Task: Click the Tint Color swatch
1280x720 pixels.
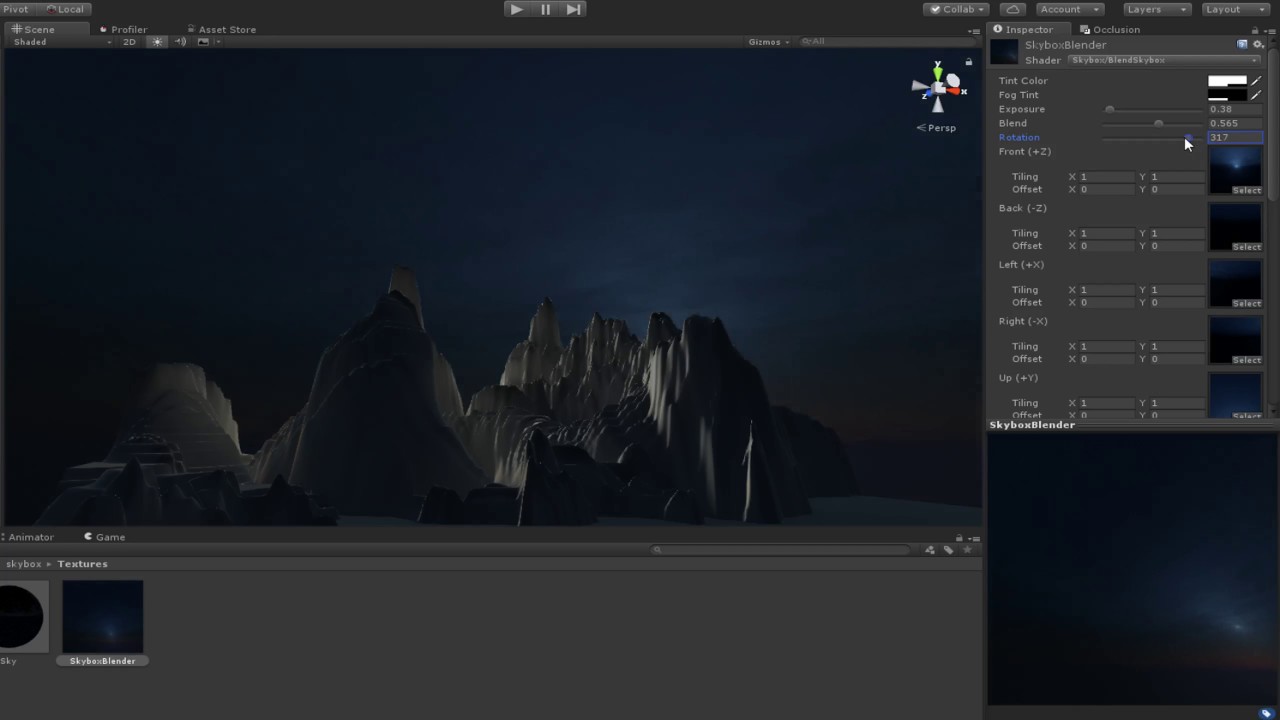Action: (1227, 81)
